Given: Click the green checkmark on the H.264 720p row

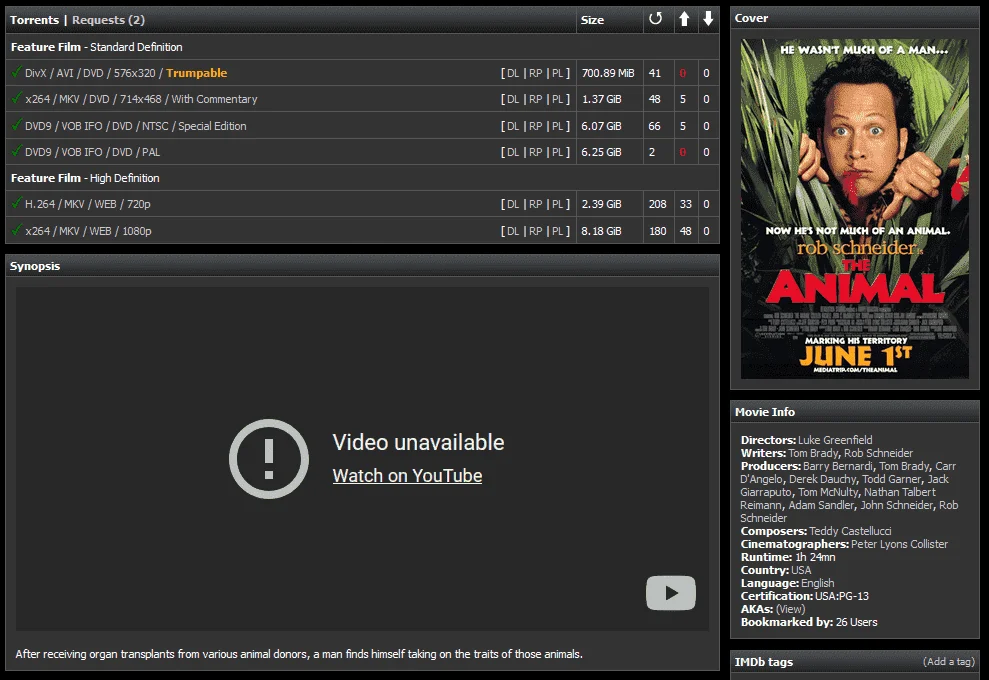Looking at the screenshot, I should [x=16, y=202].
